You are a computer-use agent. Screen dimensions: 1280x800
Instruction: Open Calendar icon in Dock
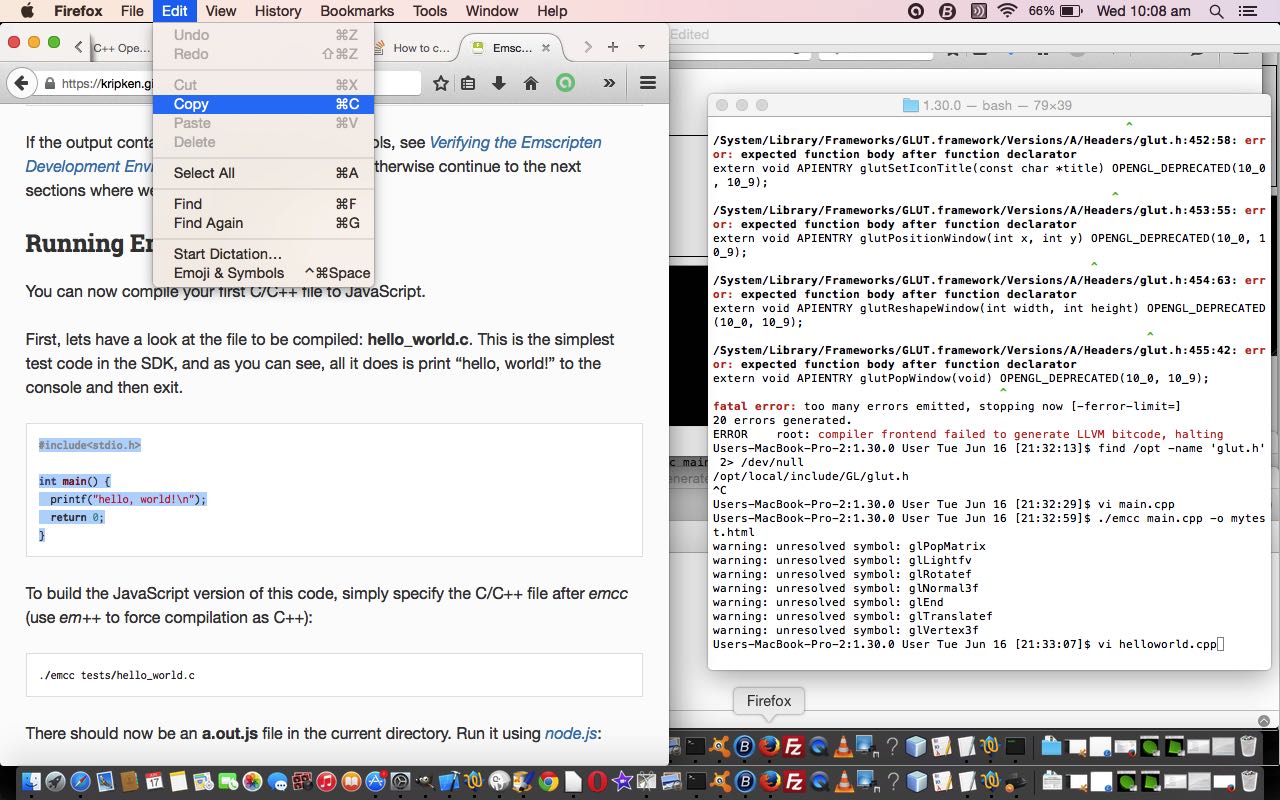point(154,781)
